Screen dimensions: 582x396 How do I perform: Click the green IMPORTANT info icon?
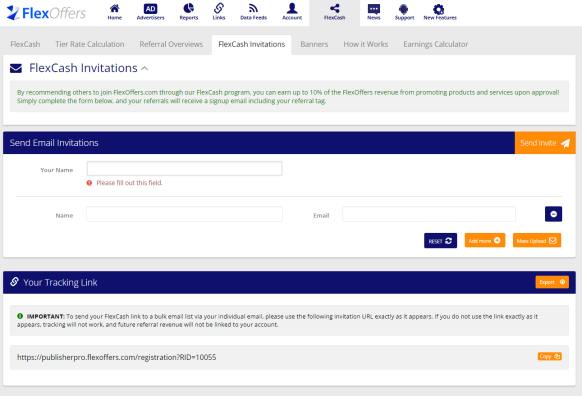(20, 316)
